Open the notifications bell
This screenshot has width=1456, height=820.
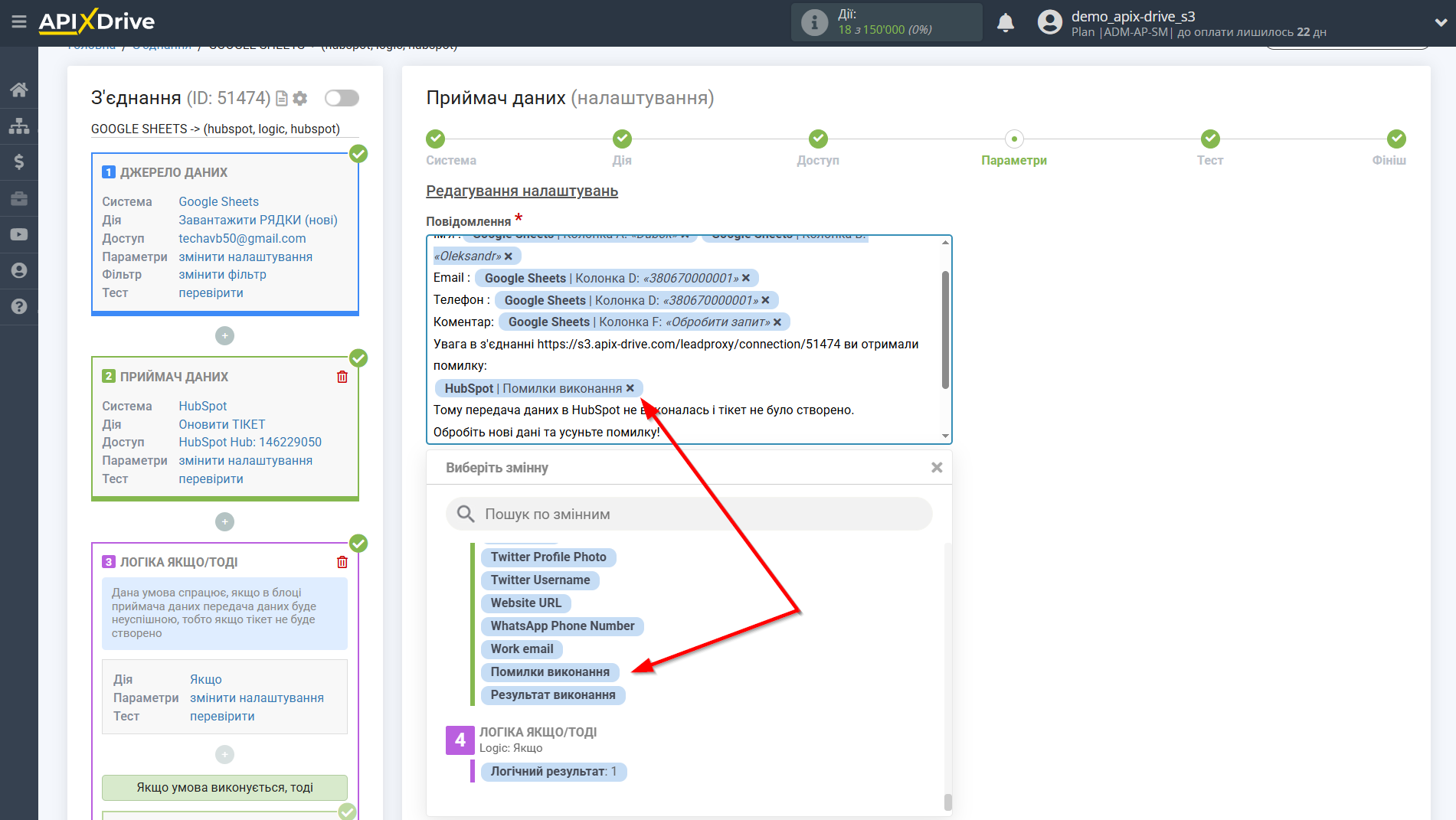tap(1006, 23)
